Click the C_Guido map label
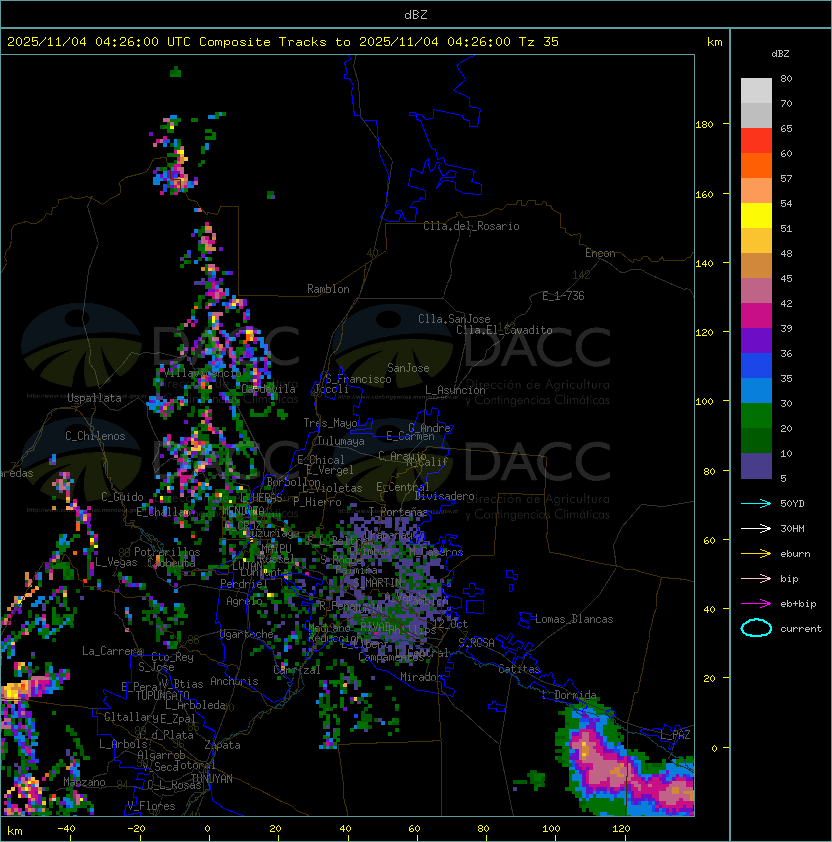Image resolution: width=832 pixels, height=842 pixels. [122, 497]
